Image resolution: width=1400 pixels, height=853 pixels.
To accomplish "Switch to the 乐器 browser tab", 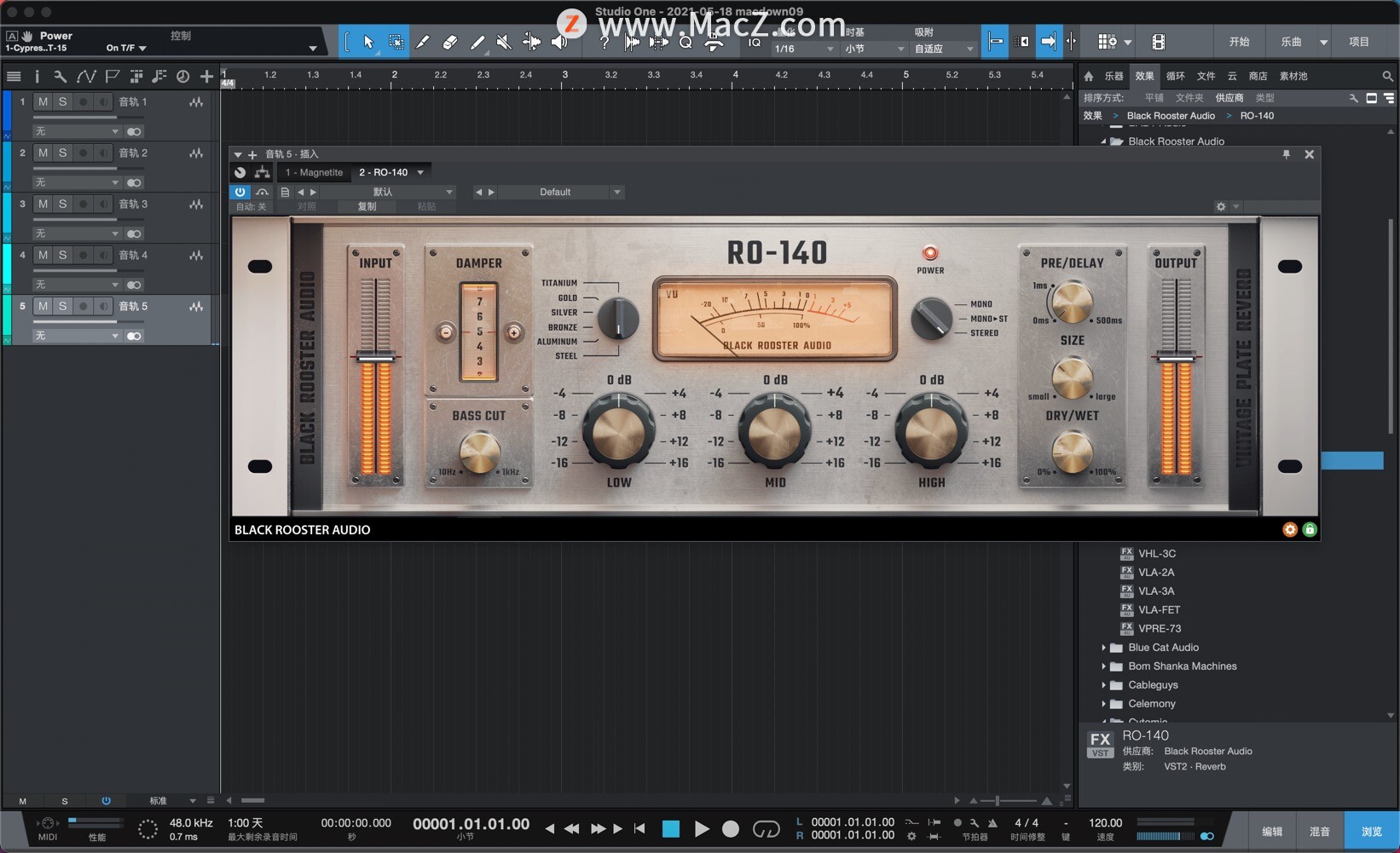I will click(x=1114, y=76).
